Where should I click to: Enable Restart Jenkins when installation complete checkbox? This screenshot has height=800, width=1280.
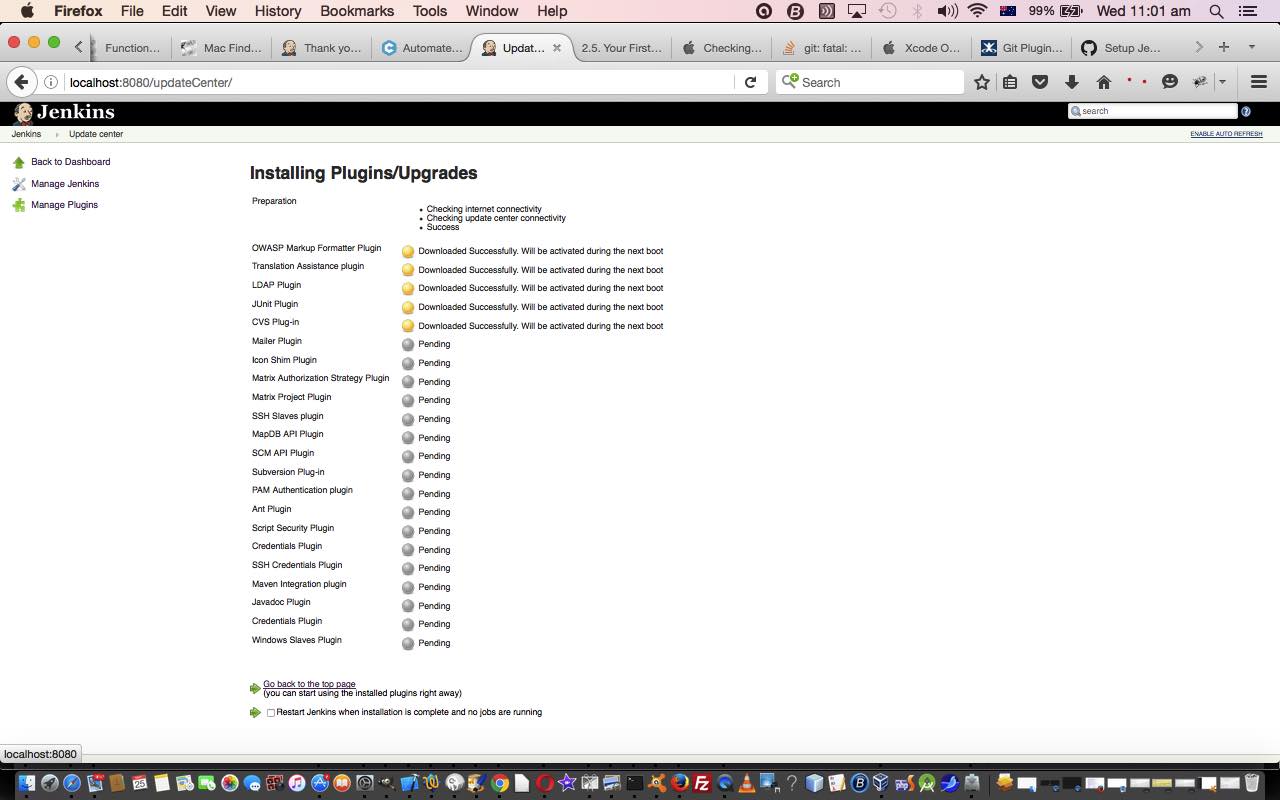(271, 713)
